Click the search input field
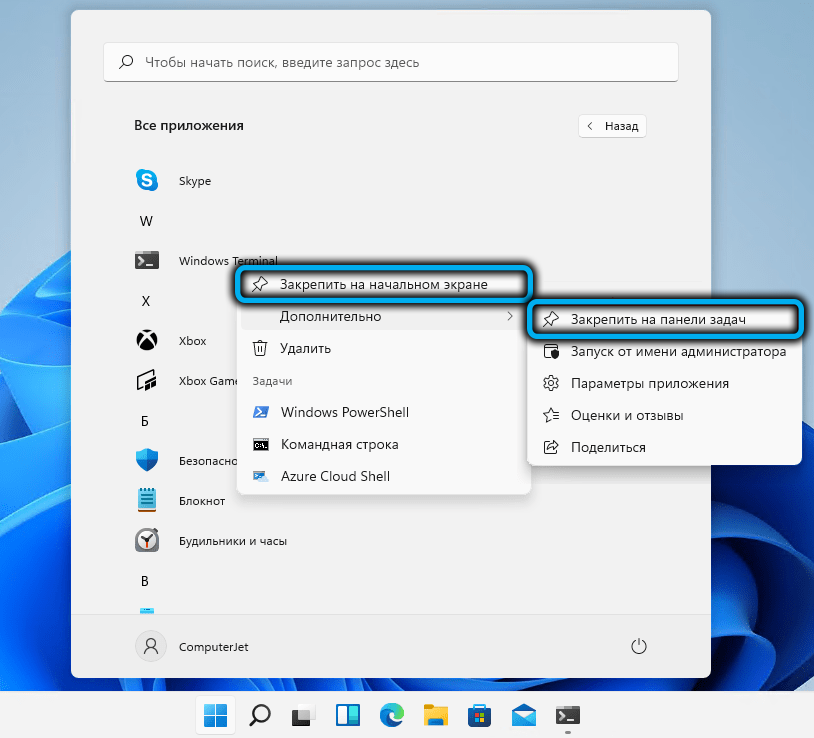 pyautogui.click(x=391, y=62)
